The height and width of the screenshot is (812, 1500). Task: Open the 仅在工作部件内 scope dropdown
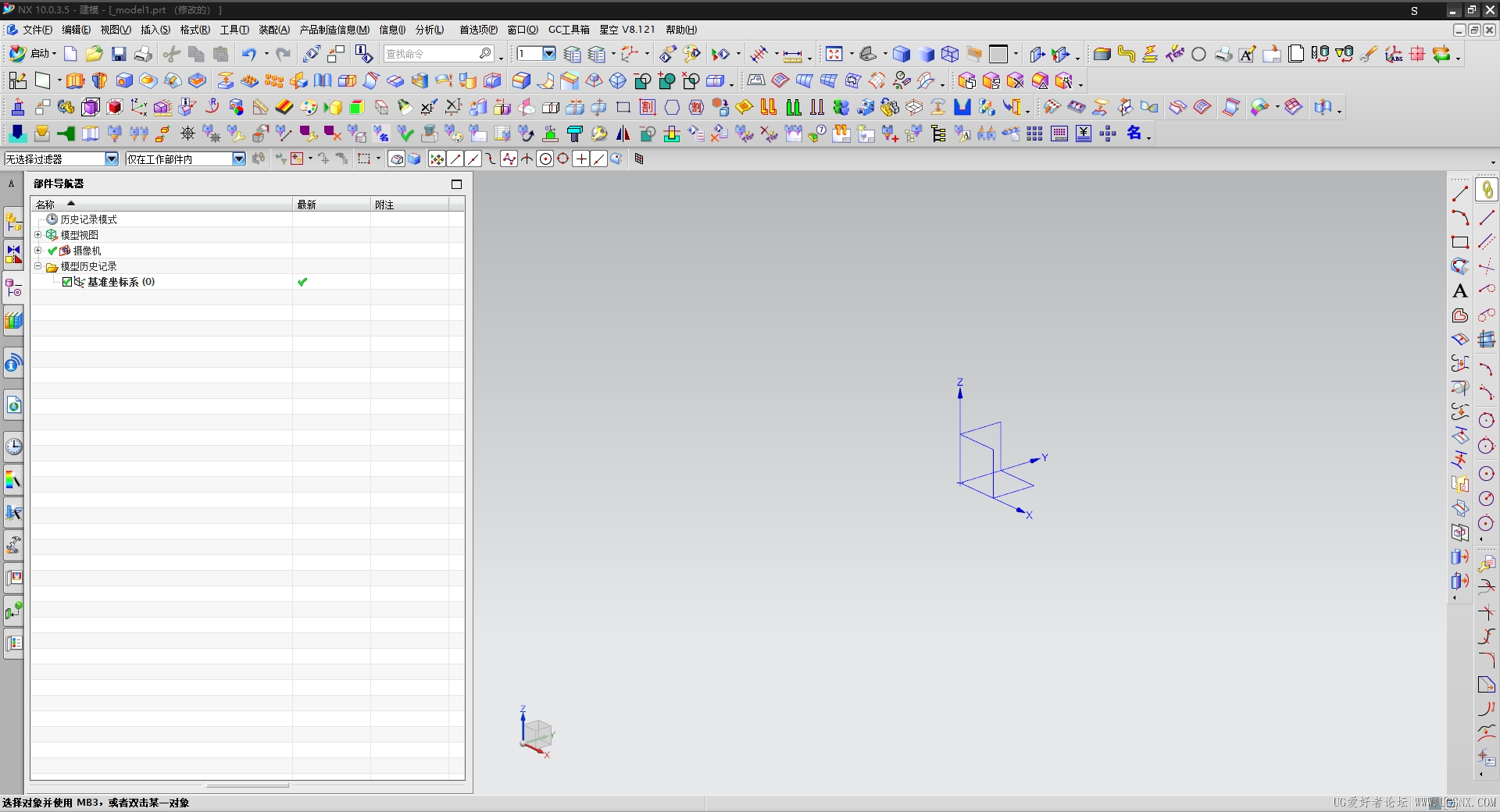(239, 159)
